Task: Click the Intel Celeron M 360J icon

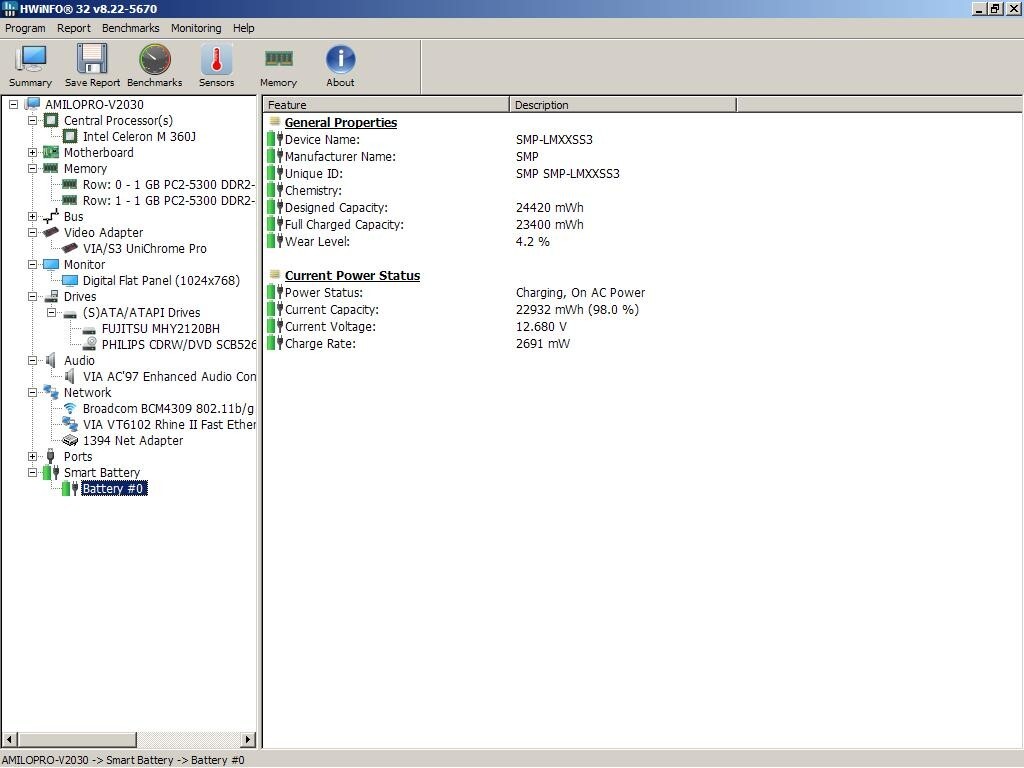Action: click(x=70, y=136)
